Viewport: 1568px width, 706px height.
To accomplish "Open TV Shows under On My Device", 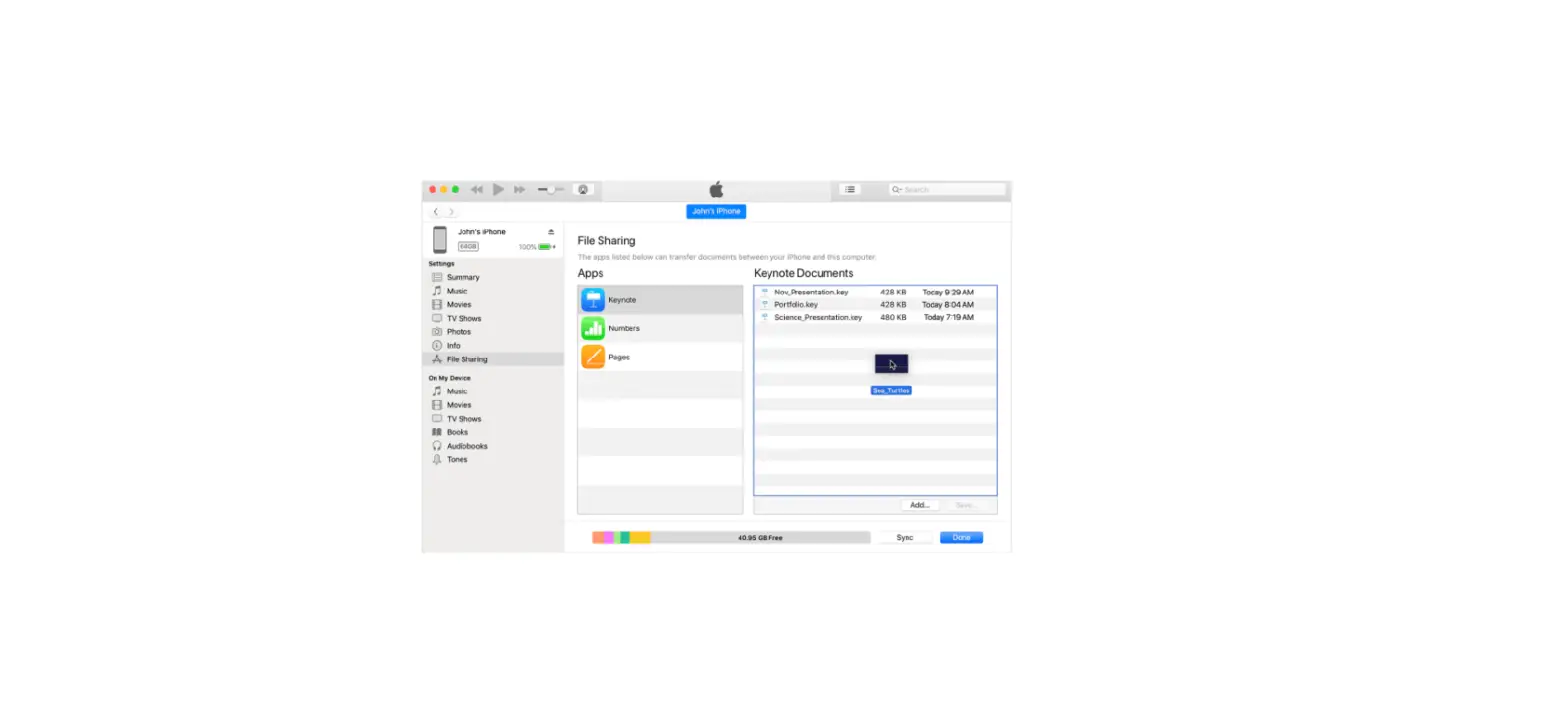I will [x=464, y=419].
